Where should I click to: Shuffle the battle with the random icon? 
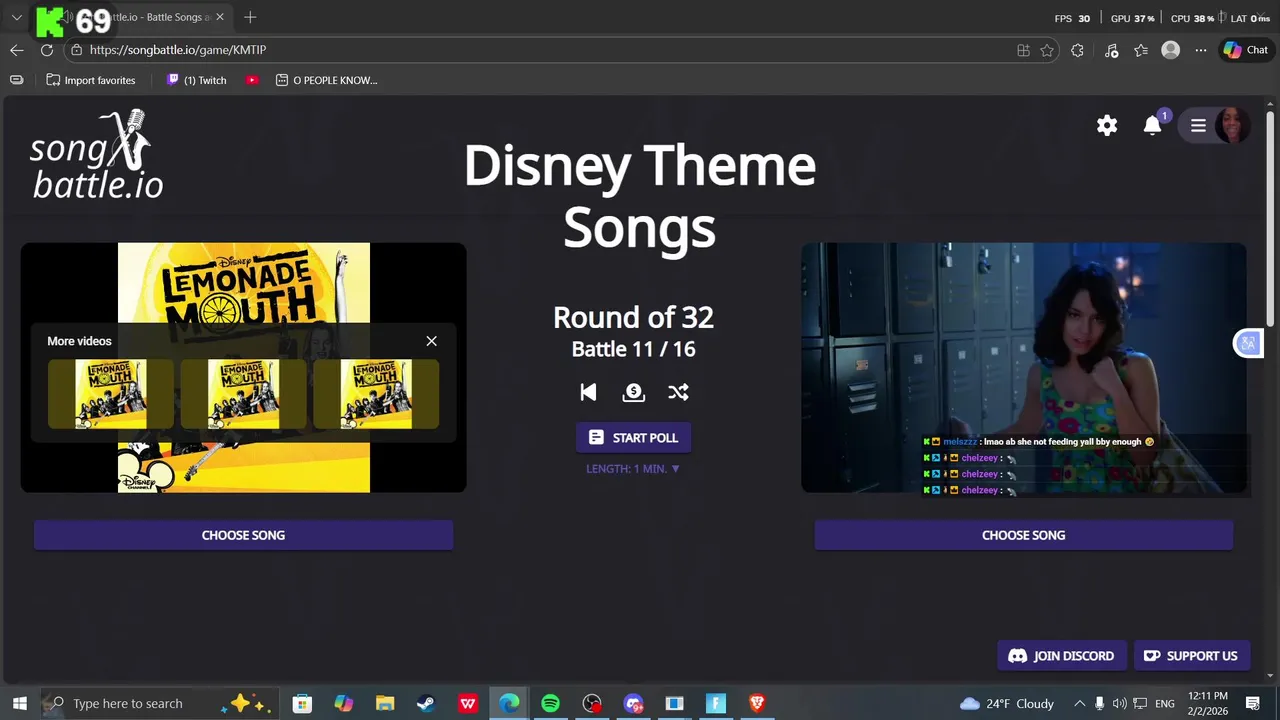coord(678,392)
